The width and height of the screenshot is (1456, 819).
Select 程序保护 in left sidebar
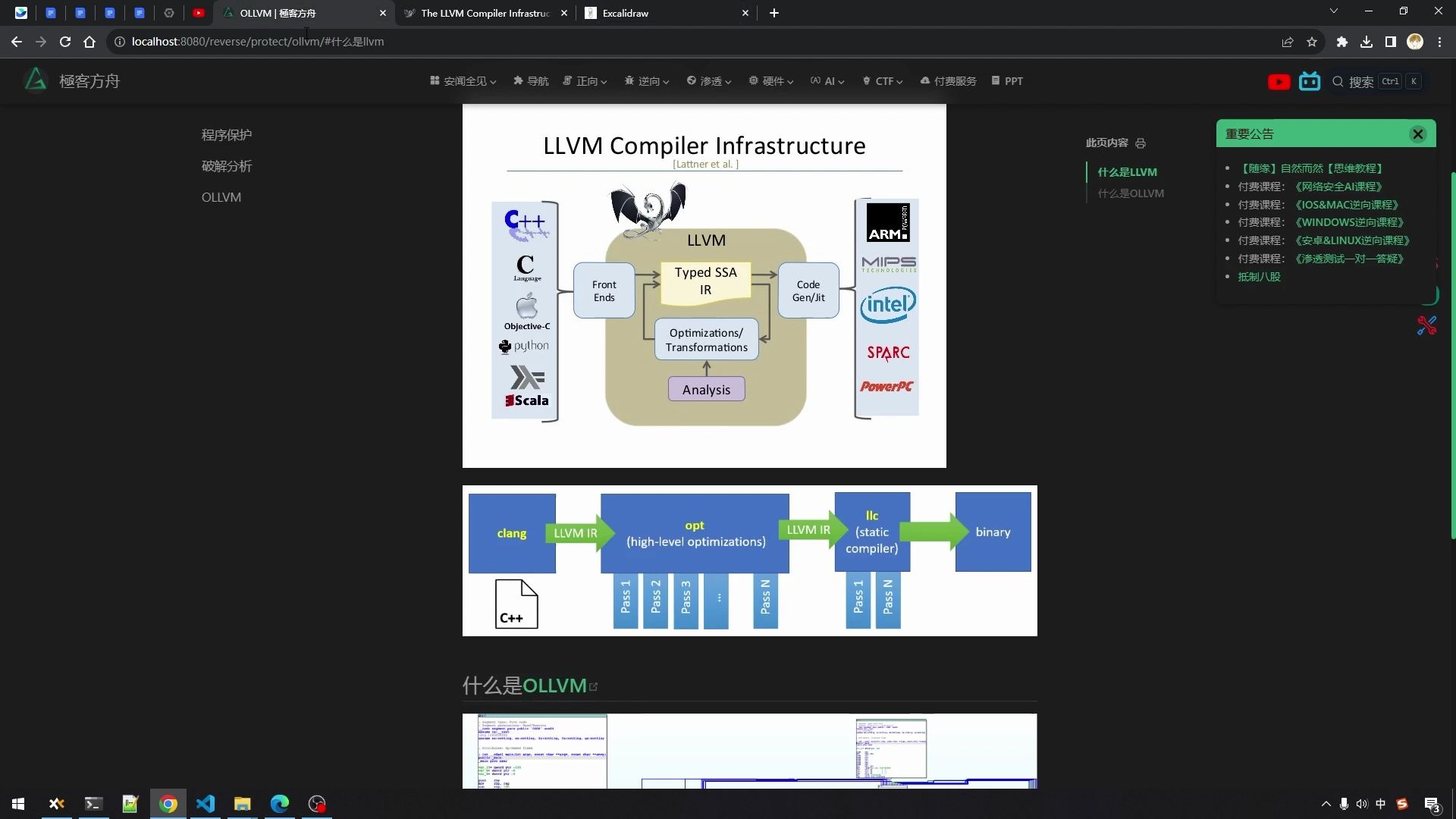(227, 135)
